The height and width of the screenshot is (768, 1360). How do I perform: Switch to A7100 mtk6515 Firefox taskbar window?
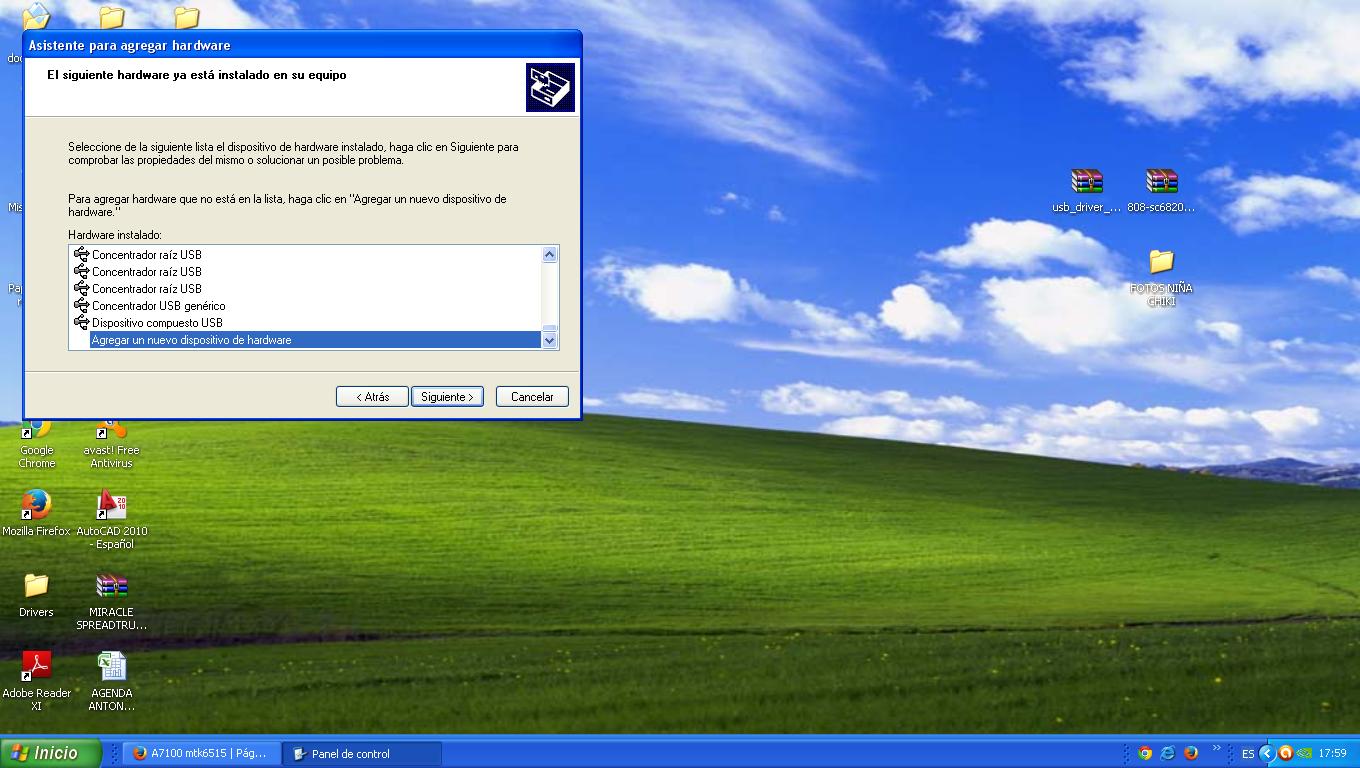202,753
